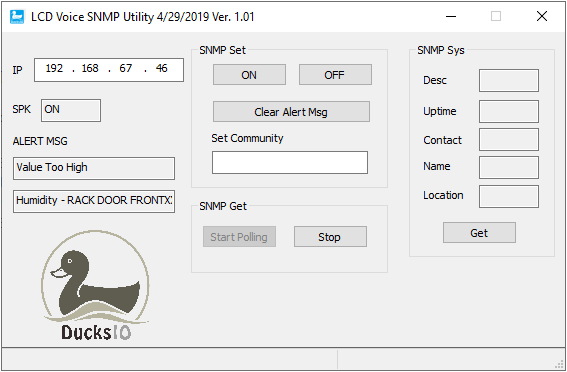This screenshot has width=567, height=372.
Task: Click the Location field in SNMP Sys
Action: (x=509, y=196)
